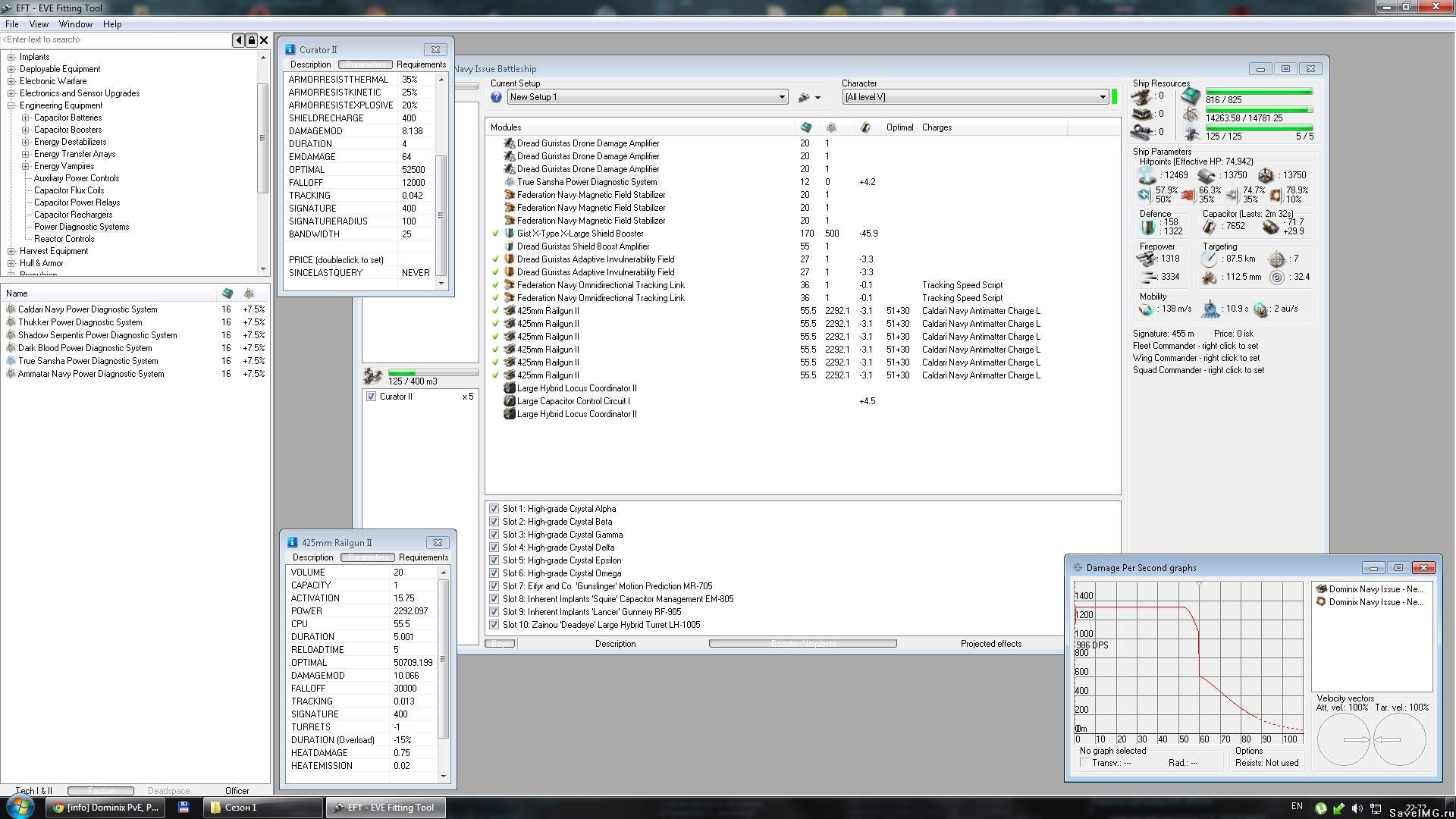
Task: Click the Options label in the DPS graphs window
Action: coord(1249,751)
